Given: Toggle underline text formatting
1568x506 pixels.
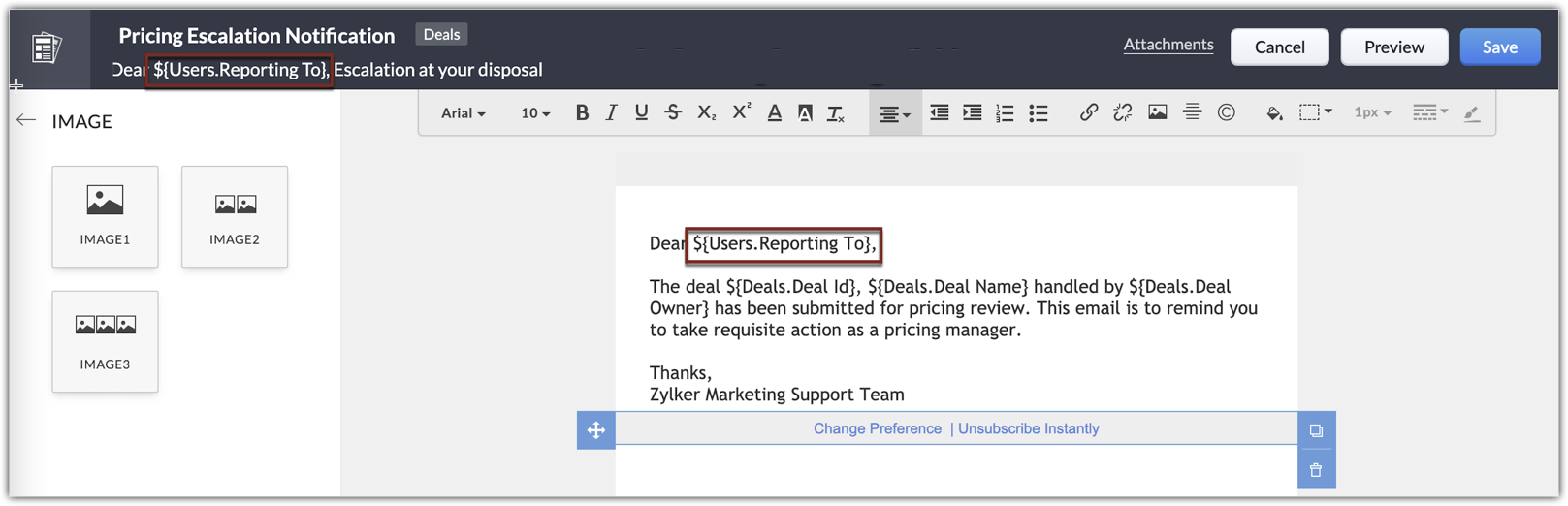Looking at the screenshot, I should pos(641,112).
